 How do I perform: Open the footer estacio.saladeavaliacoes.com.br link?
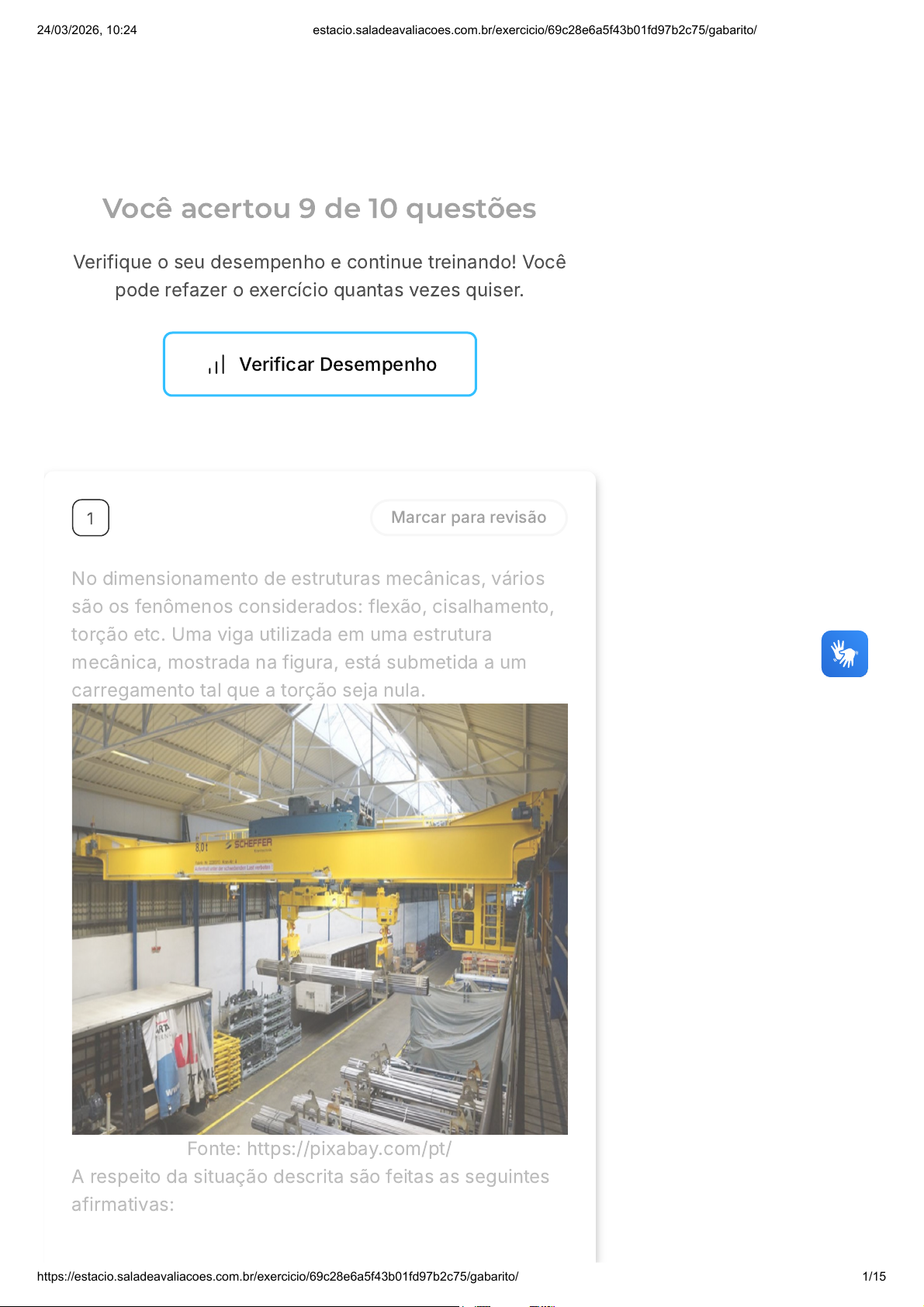click(x=278, y=1276)
